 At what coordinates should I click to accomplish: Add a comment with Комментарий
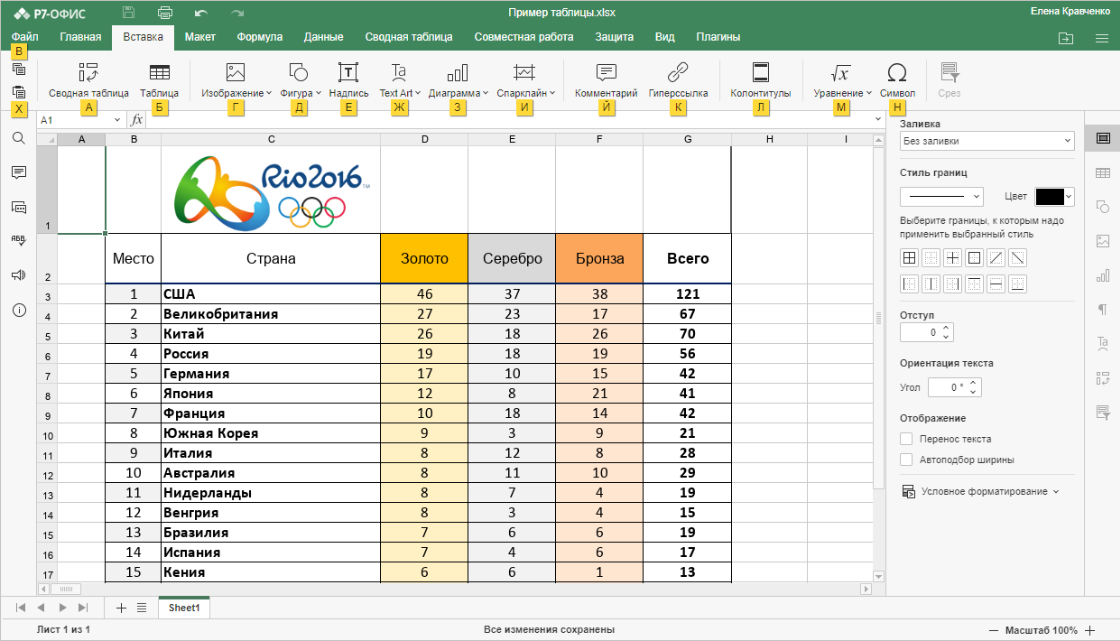point(606,80)
